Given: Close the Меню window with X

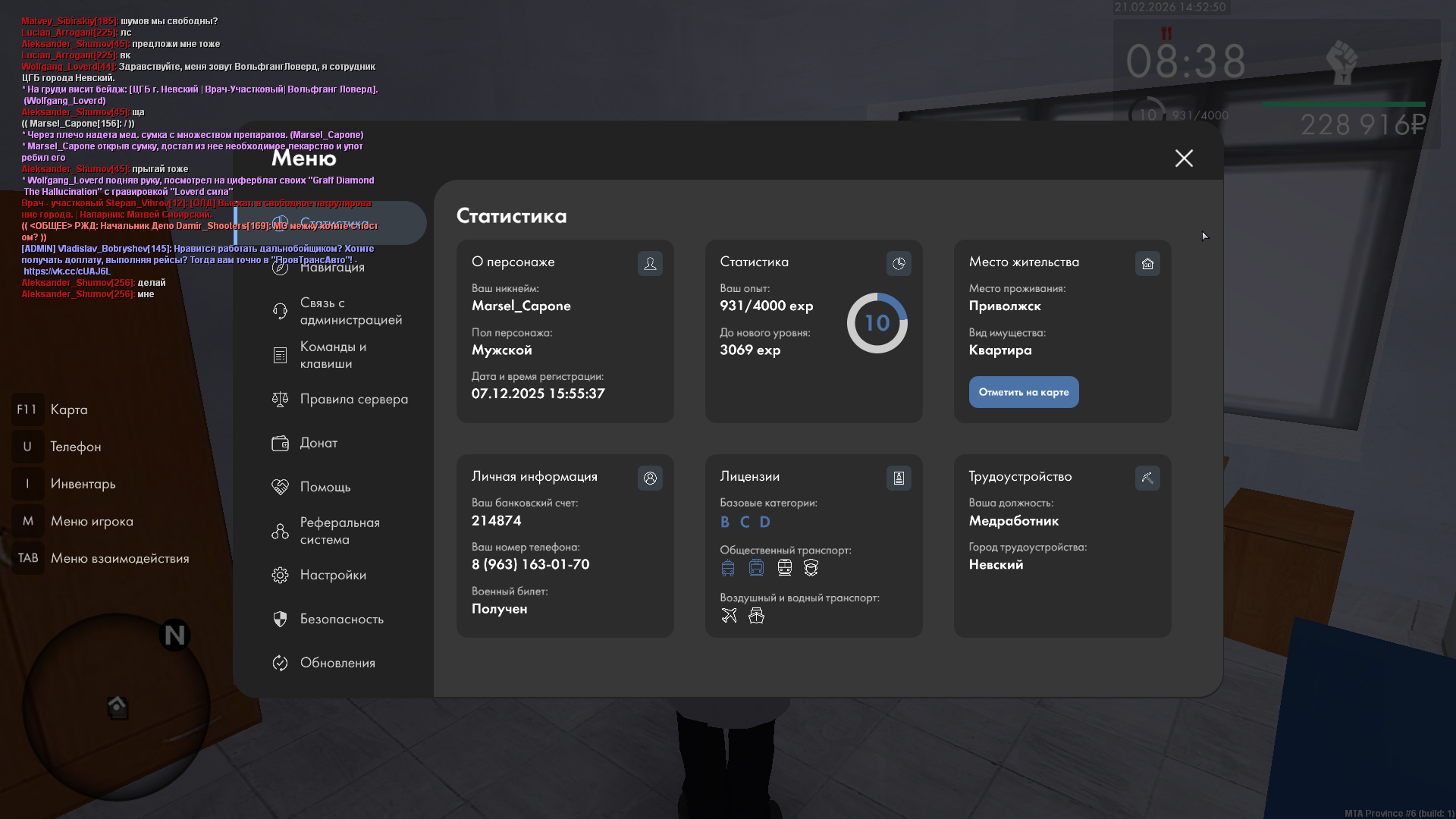Looking at the screenshot, I should [1184, 158].
